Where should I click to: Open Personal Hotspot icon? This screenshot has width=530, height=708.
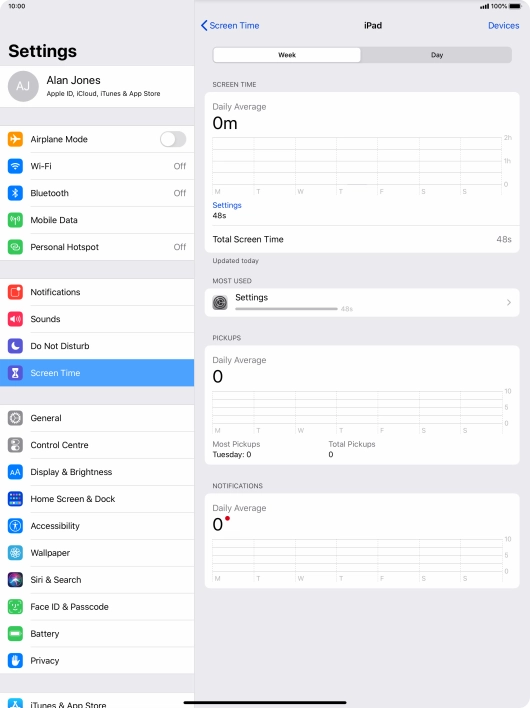(15, 247)
